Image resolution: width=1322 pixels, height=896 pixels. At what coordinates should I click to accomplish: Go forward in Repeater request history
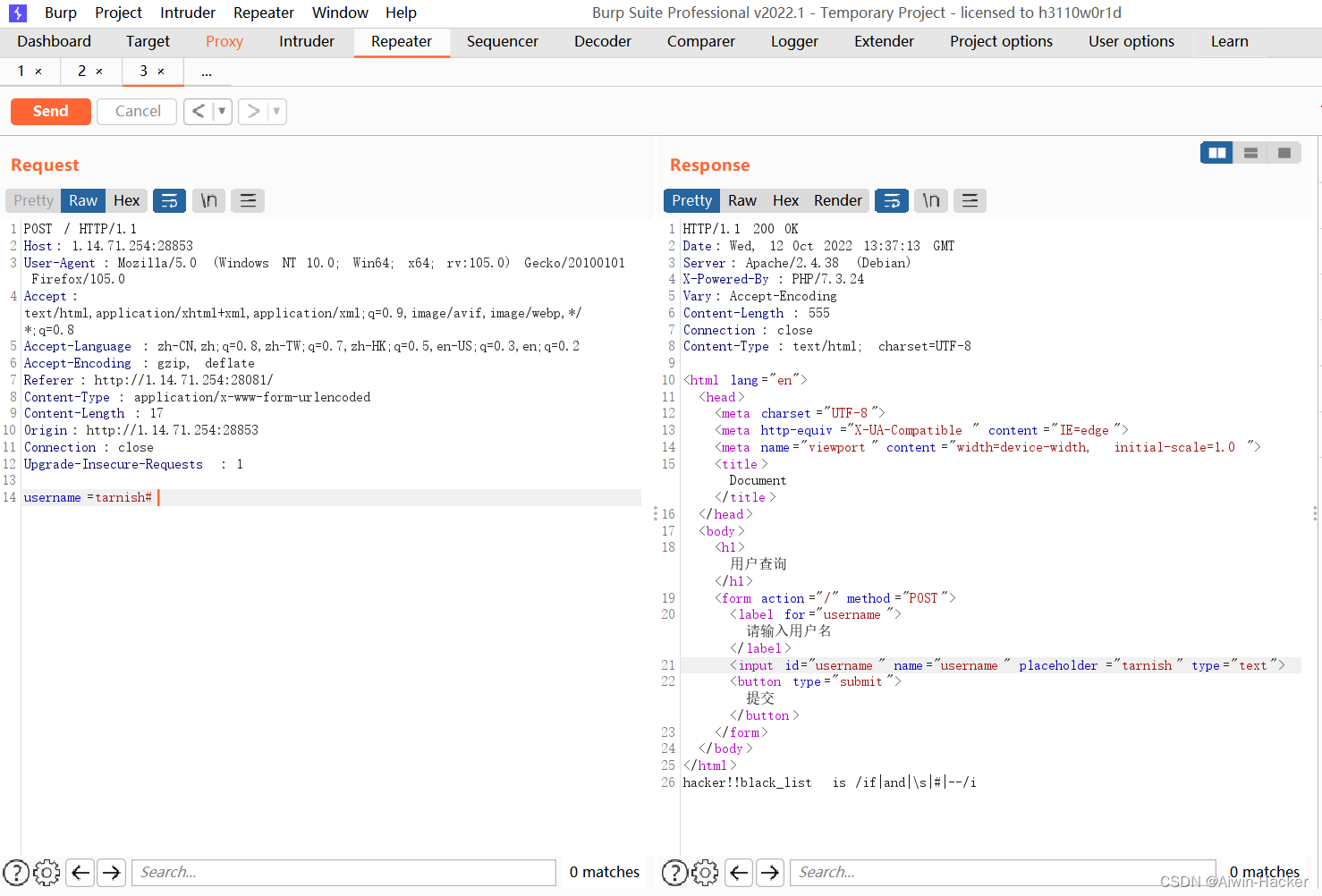(x=253, y=111)
